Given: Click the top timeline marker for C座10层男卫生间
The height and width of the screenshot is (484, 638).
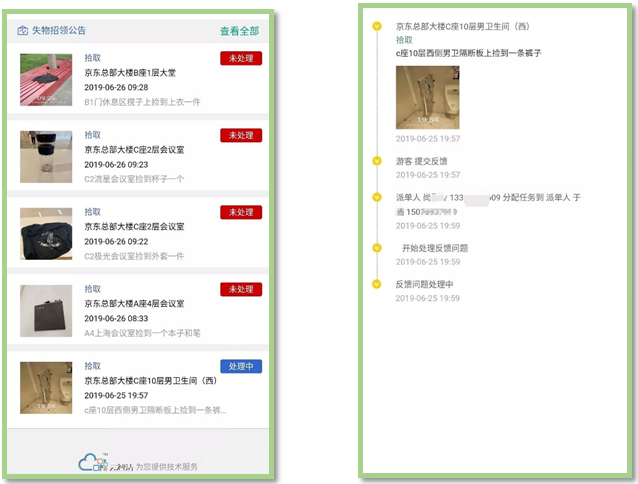Looking at the screenshot, I should [376, 26].
